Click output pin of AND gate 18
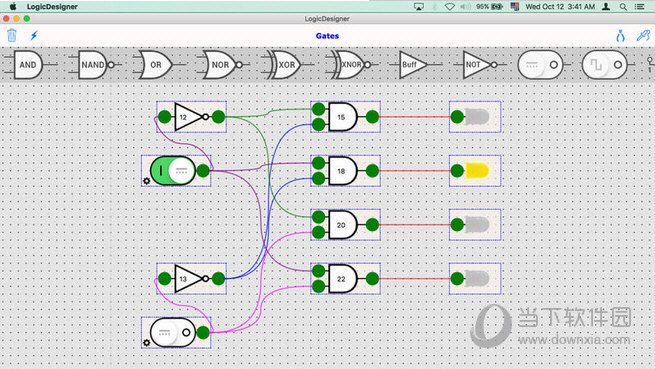This screenshot has height=369, width=655. 372,171
